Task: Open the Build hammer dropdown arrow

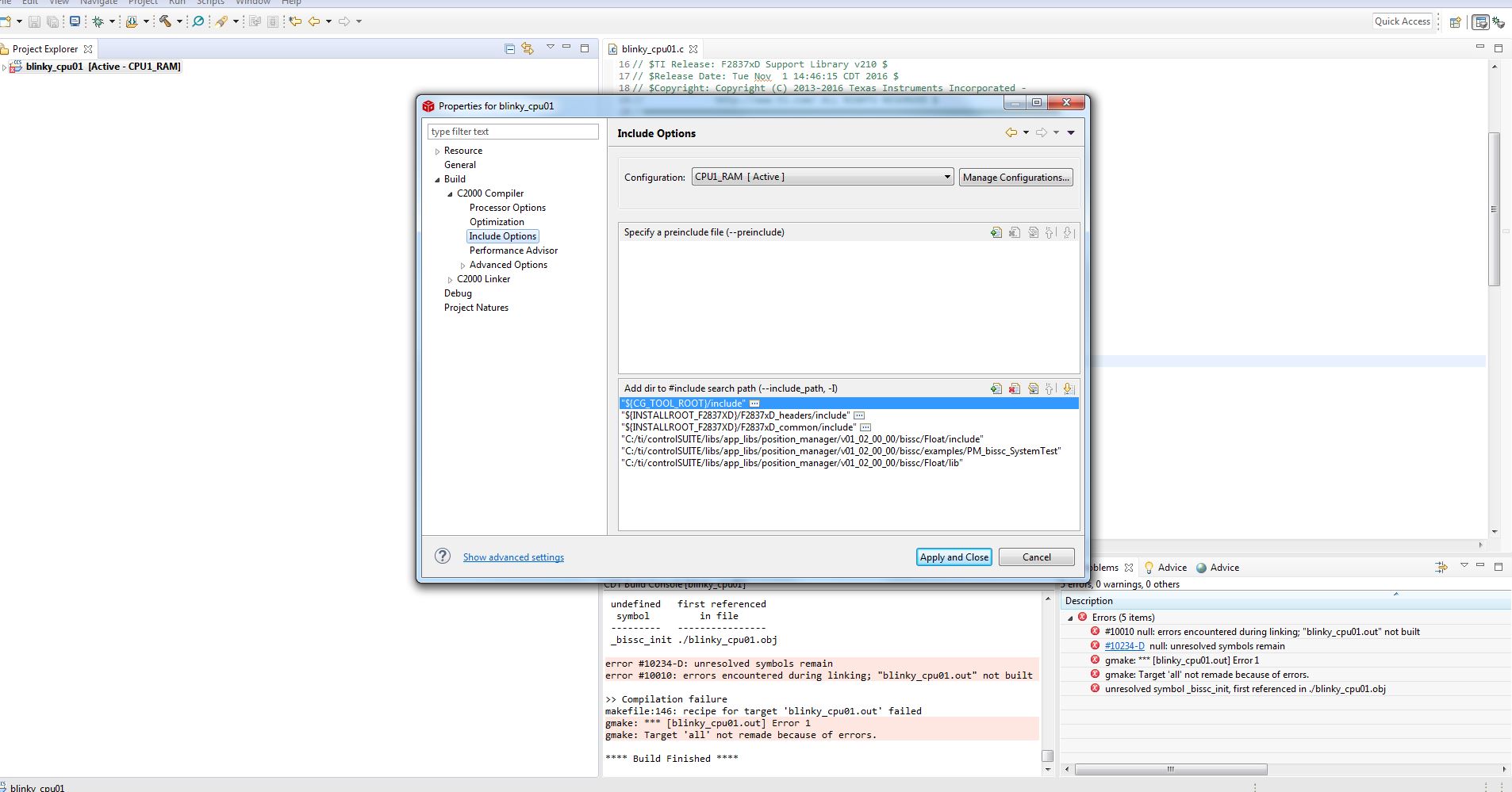Action: coord(179,21)
